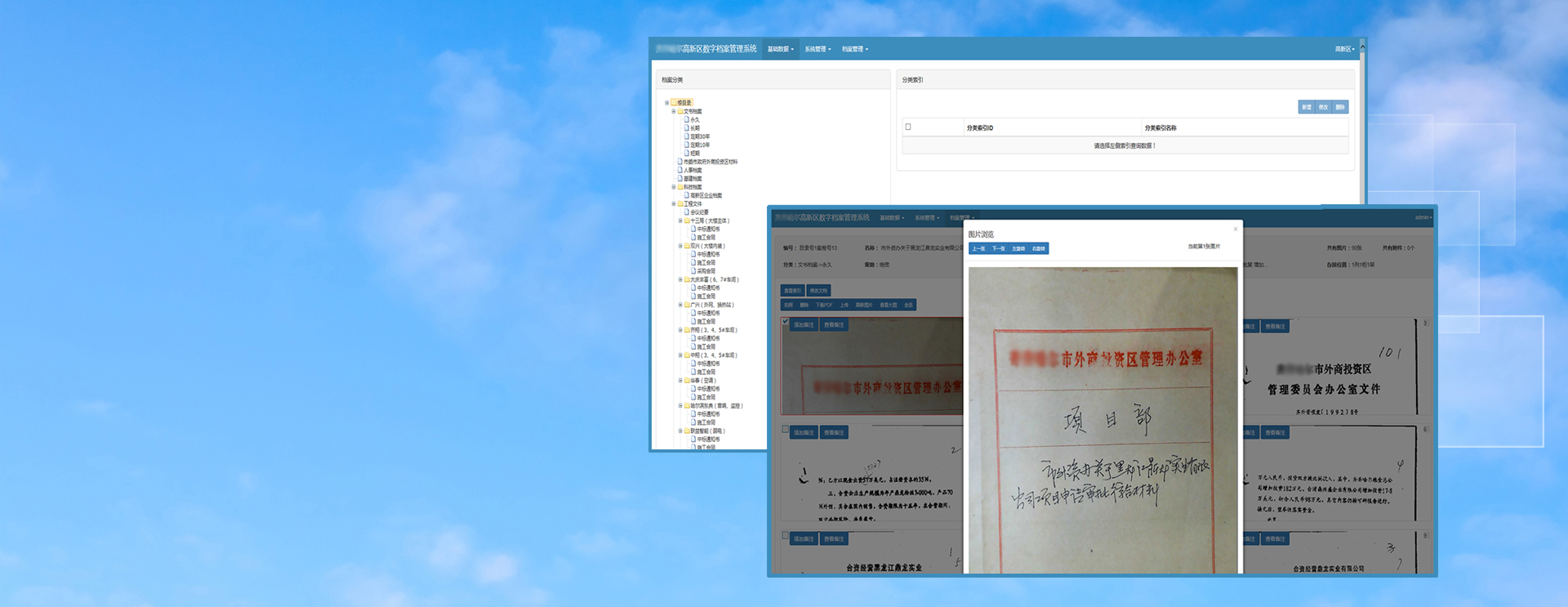This screenshot has width=1568, height=607.
Task: Click 查看大图 in the image toolbar
Action: pyautogui.click(x=889, y=305)
